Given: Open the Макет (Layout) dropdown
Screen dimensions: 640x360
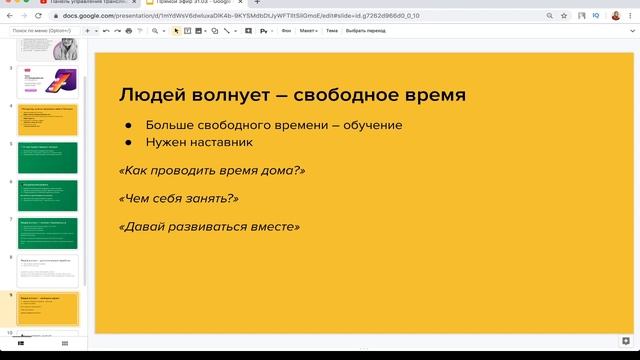Looking at the screenshot, I should pyautogui.click(x=309, y=31).
